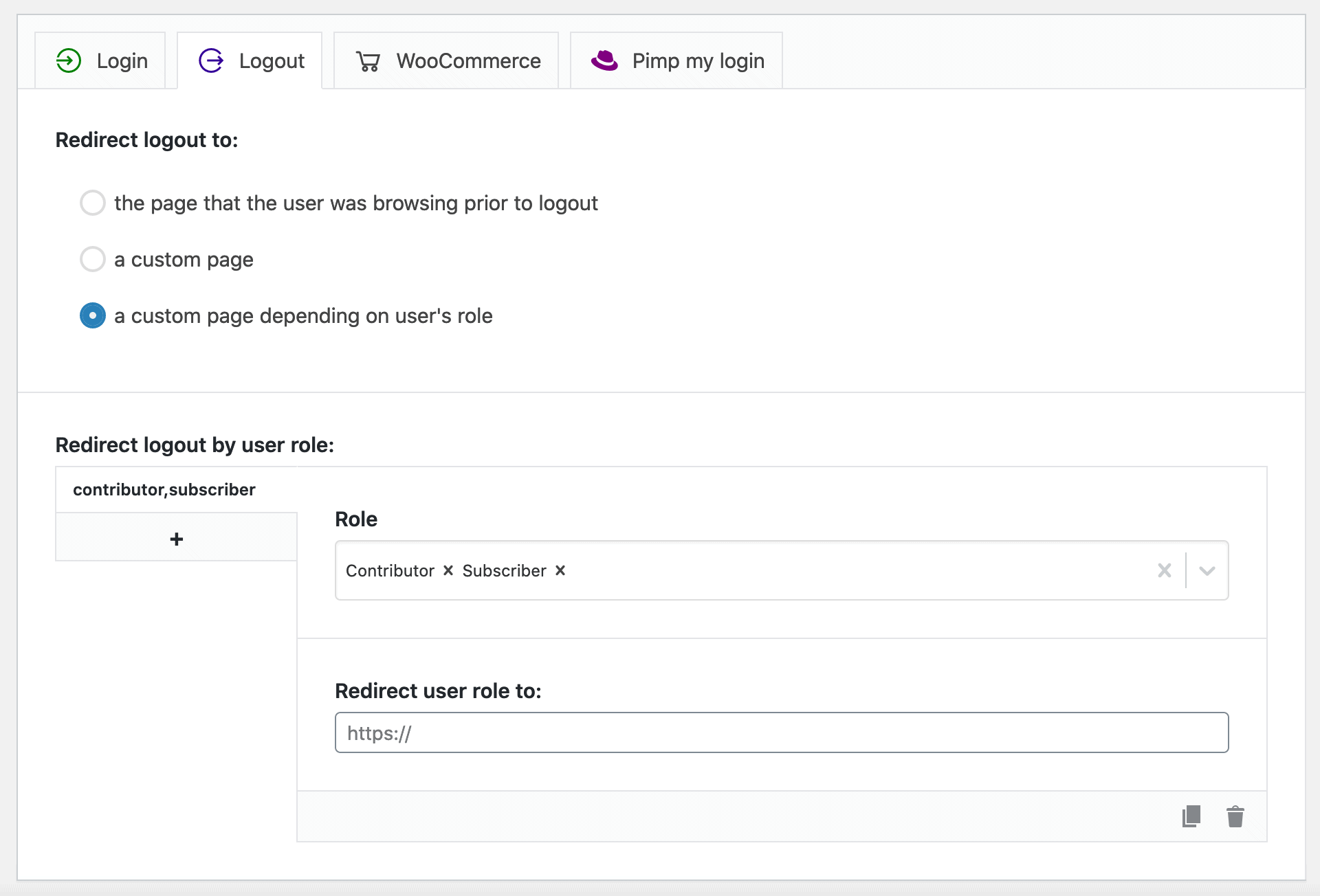
Task: Delete this role redirect rule
Action: tap(1235, 816)
